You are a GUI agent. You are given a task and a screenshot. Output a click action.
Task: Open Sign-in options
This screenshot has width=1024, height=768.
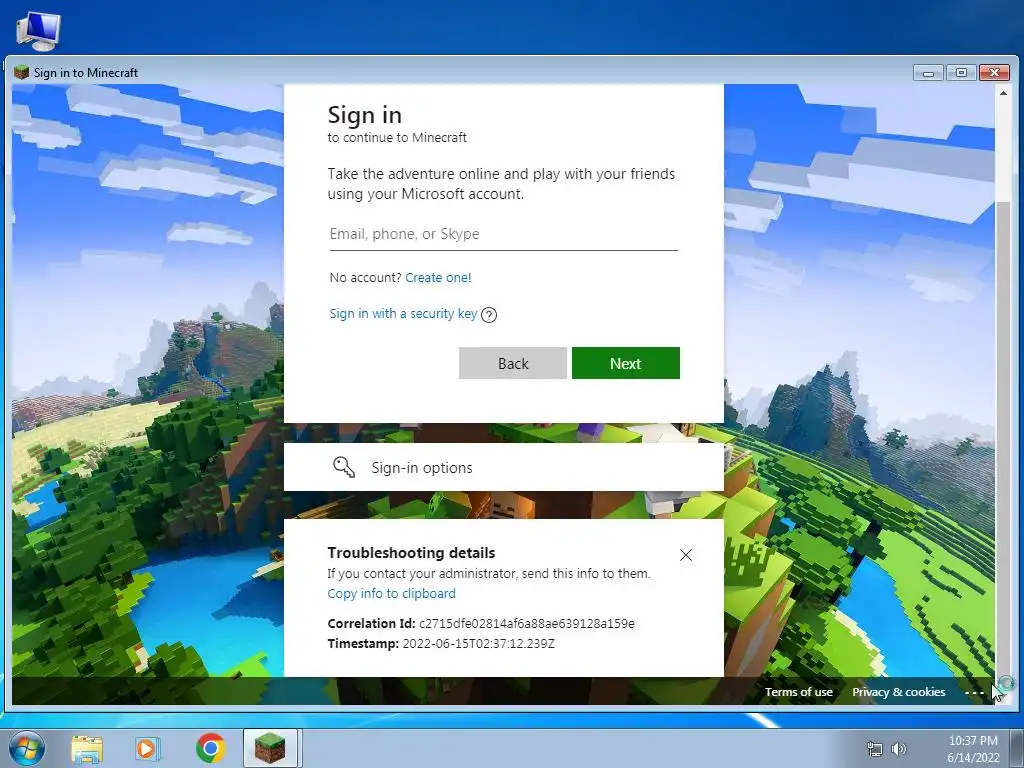click(x=504, y=468)
